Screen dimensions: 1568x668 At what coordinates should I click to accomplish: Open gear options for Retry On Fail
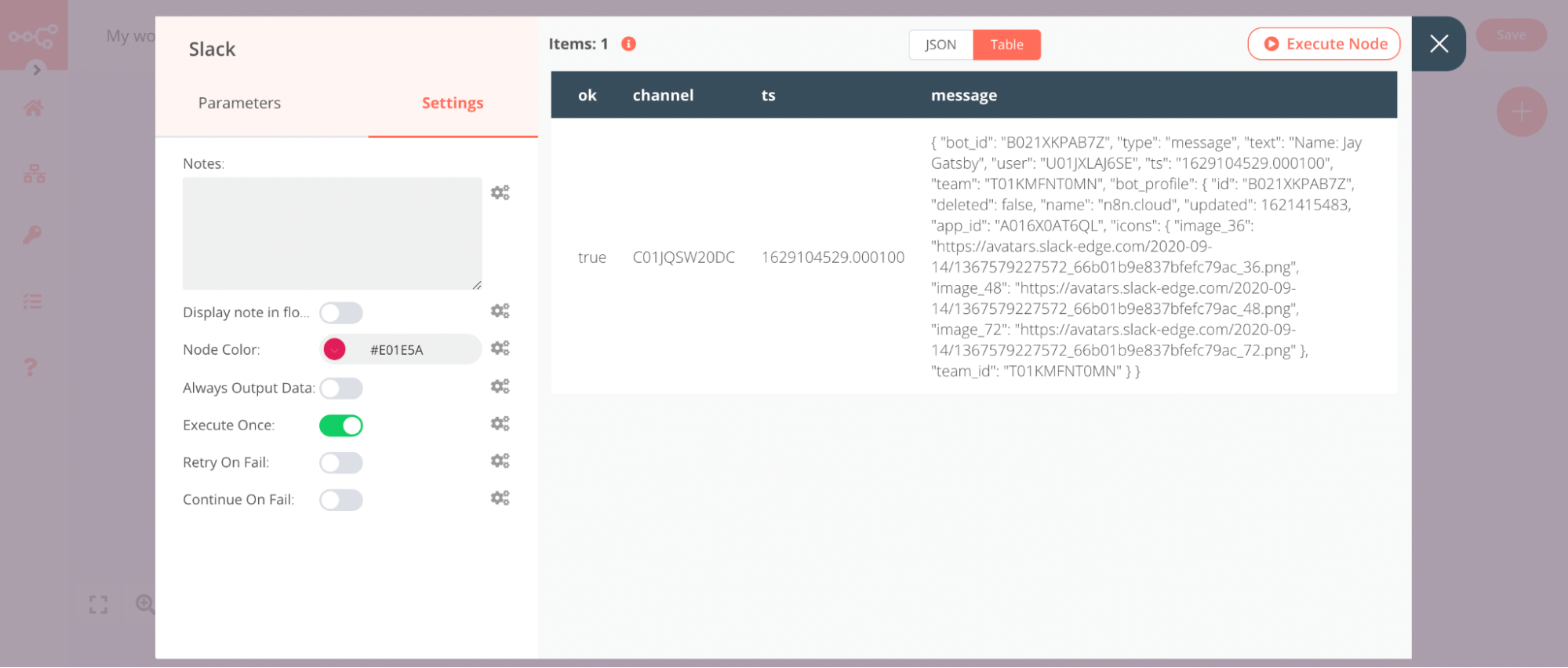pyautogui.click(x=500, y=461)
